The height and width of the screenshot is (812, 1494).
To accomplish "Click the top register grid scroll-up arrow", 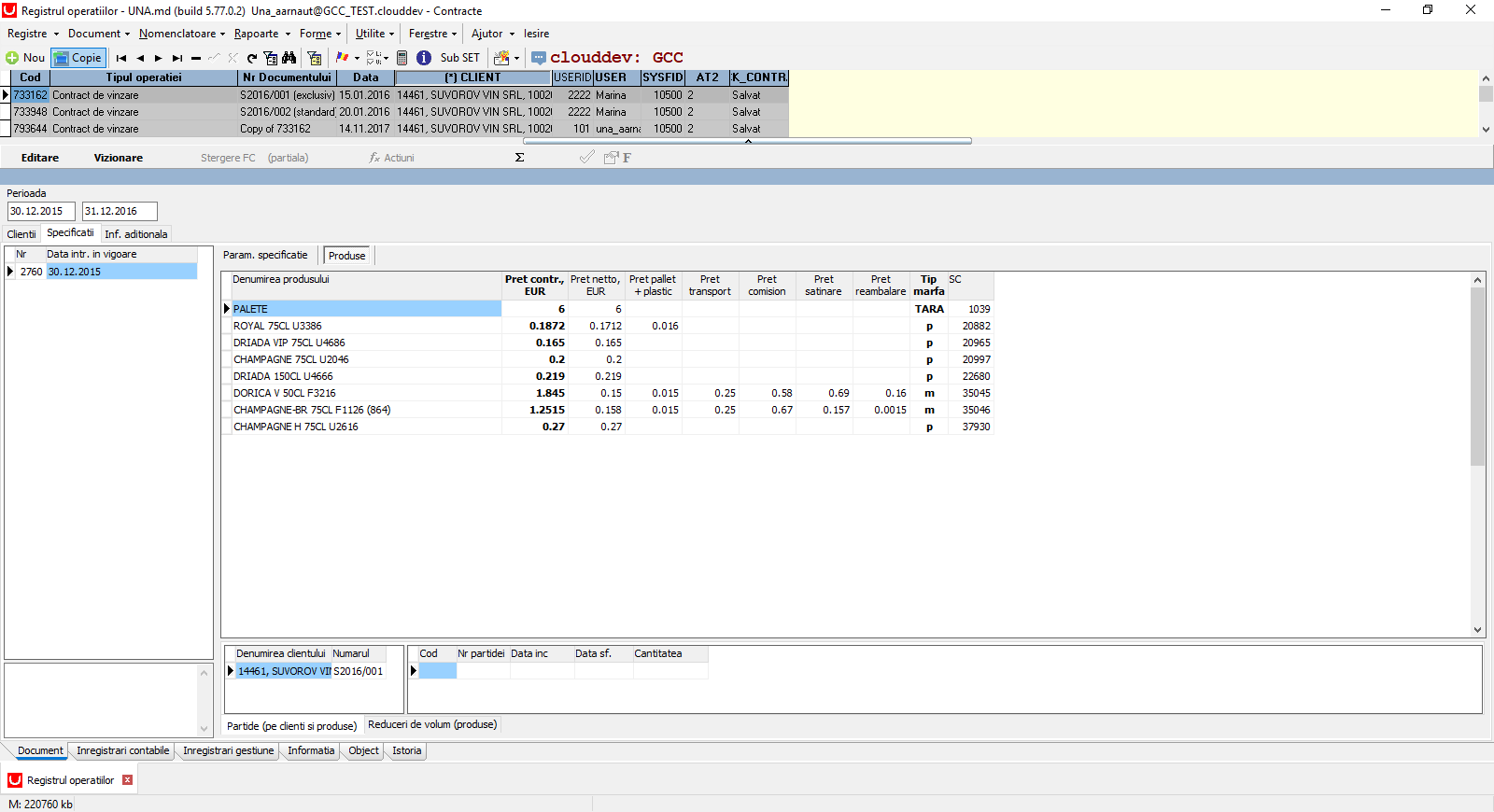I will coord(1486,78).
